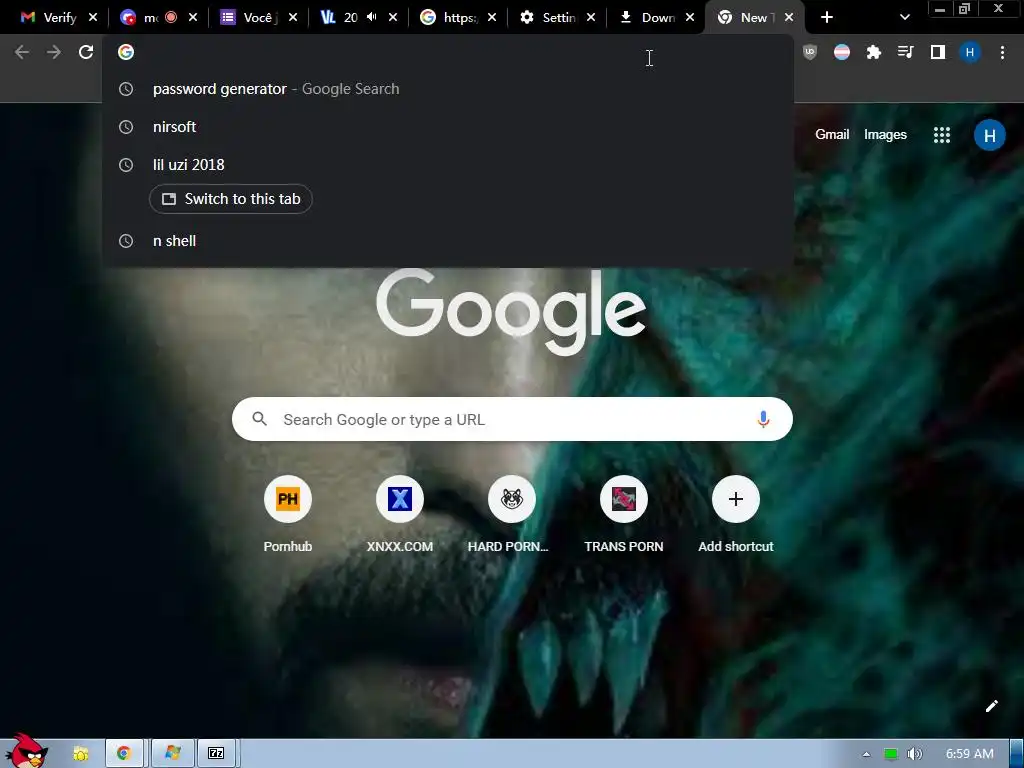The width and height of the screenshot is (1024, 768).
Task: Start voice search with microphone icon
Action: (x=763, y=419)
